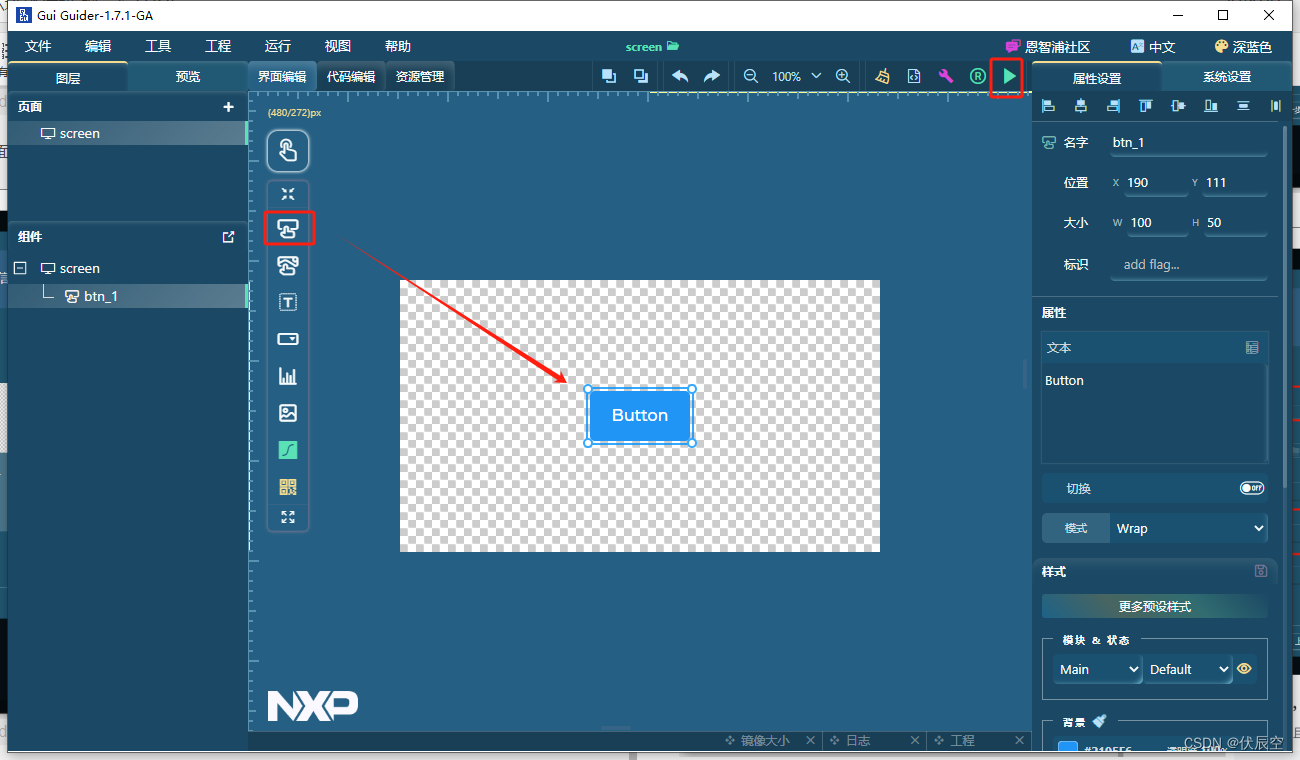1300x760 pixels.
Task: Collapse the screen node in component tree
Action: click(20, 268)
